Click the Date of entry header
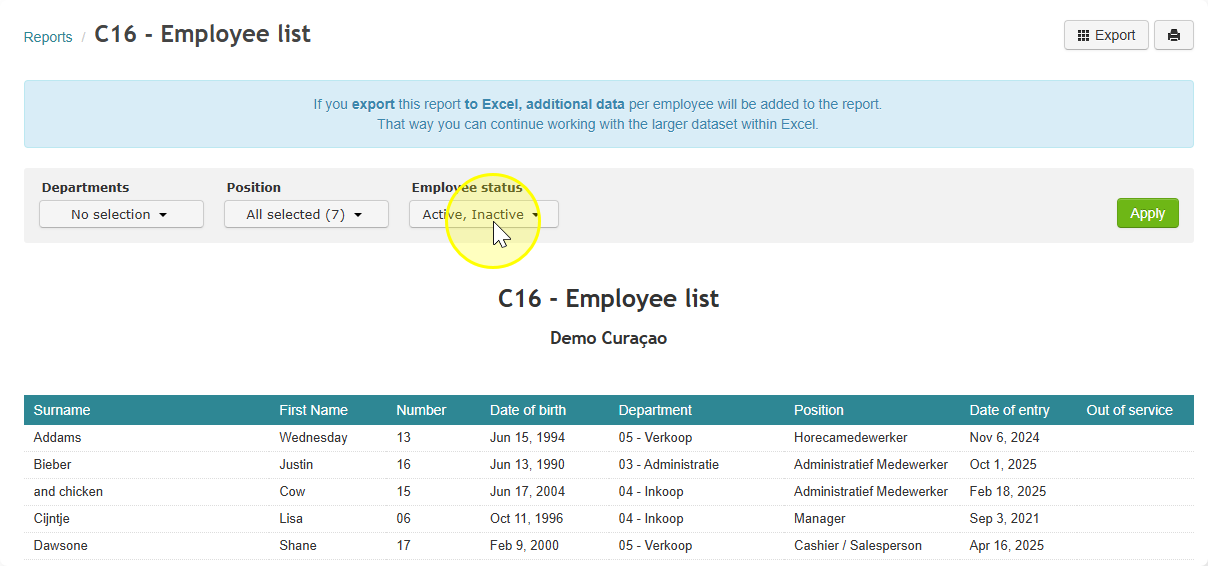Screen dimensions: 1208x566 [x=1009, y=410]
